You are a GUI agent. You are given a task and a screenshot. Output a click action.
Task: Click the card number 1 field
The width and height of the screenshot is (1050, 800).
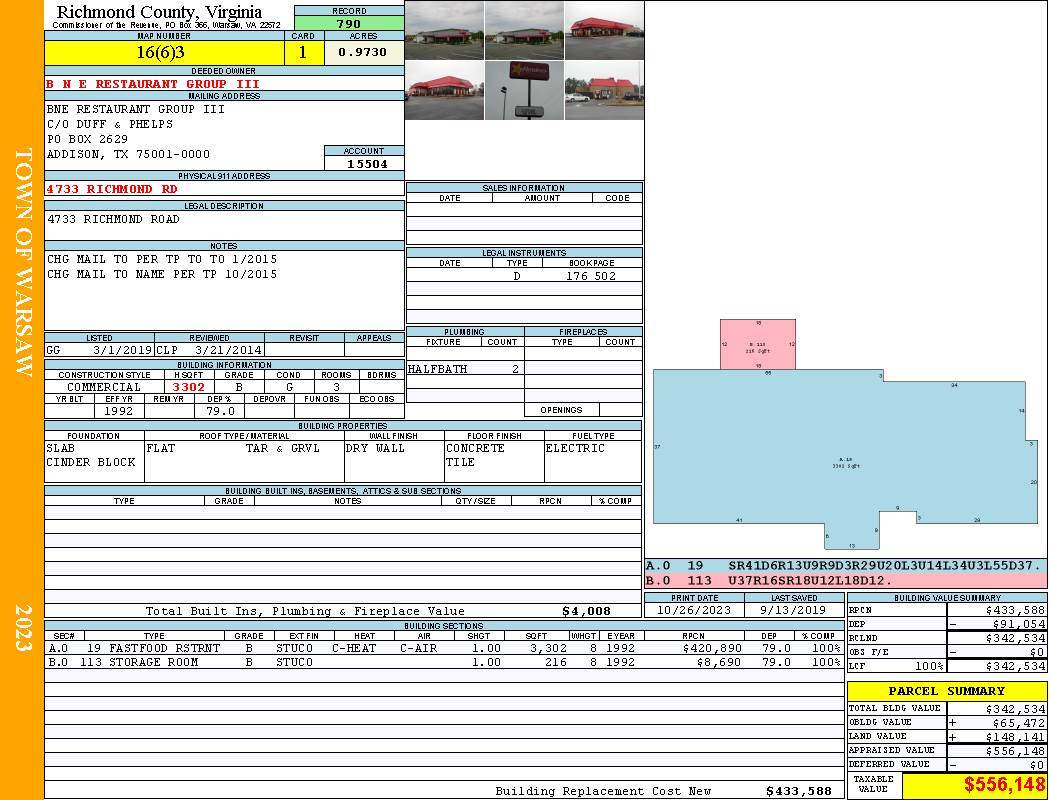(303, 52)
